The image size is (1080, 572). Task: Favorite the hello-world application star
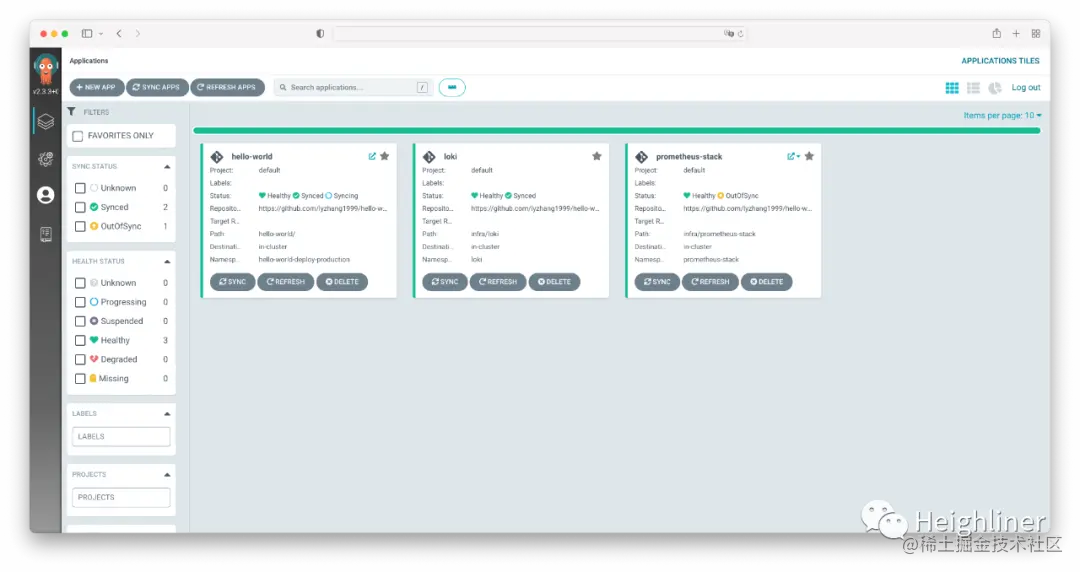[385, 156]
